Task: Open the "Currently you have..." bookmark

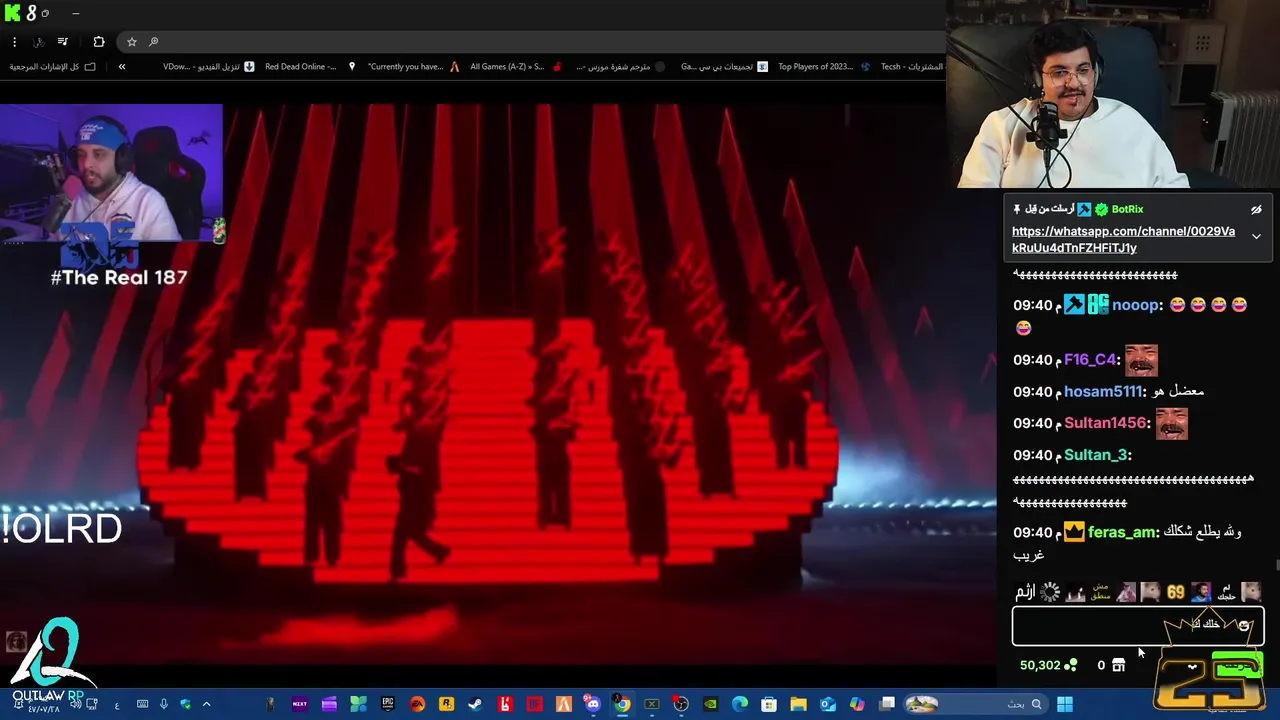Action: [x=413, y=67]
